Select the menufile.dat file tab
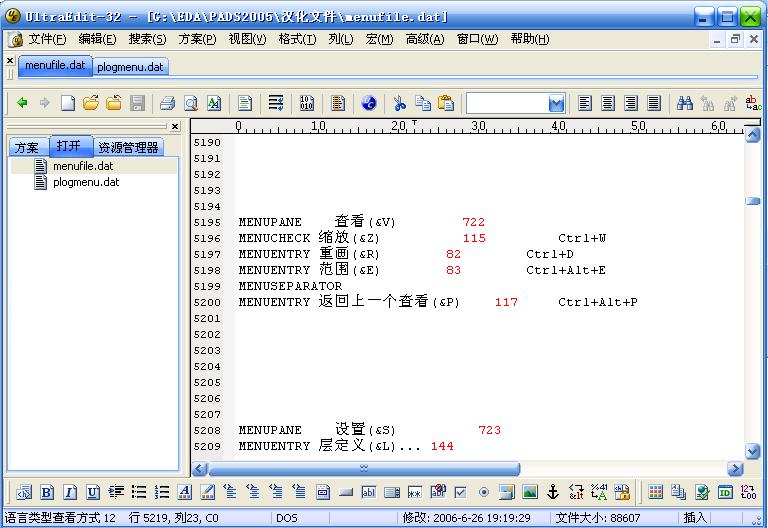 tap(55, 65)
